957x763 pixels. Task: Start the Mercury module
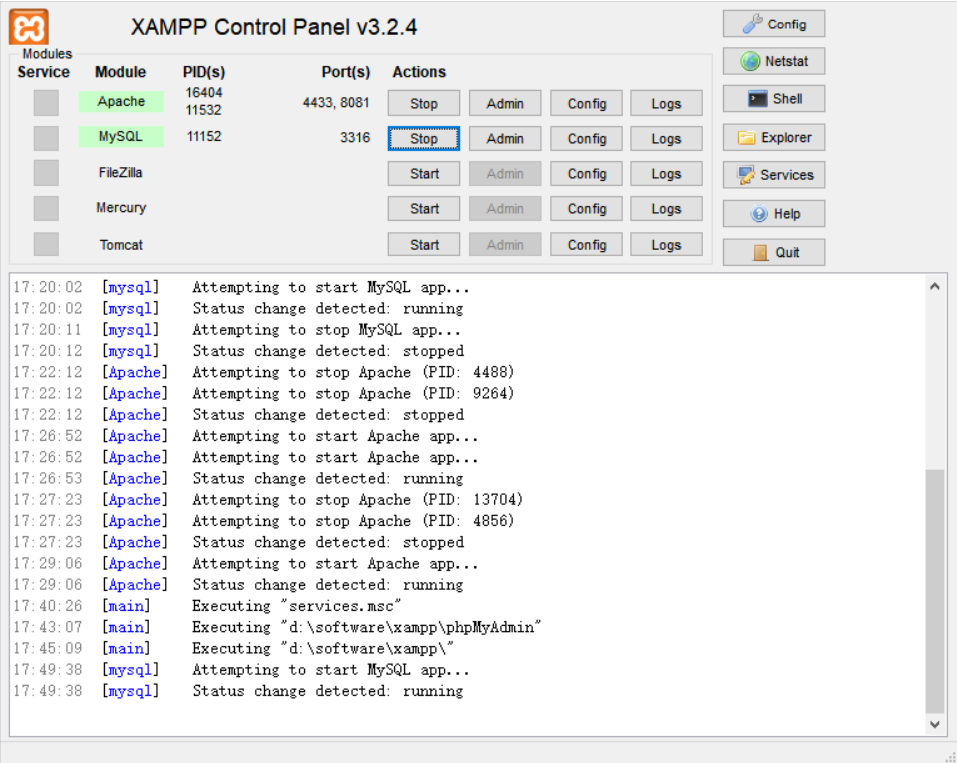click(424, 209)
